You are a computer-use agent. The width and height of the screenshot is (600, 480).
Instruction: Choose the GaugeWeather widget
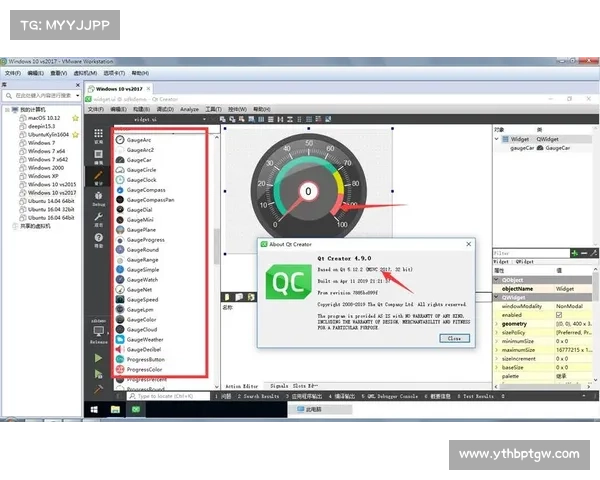145,340
